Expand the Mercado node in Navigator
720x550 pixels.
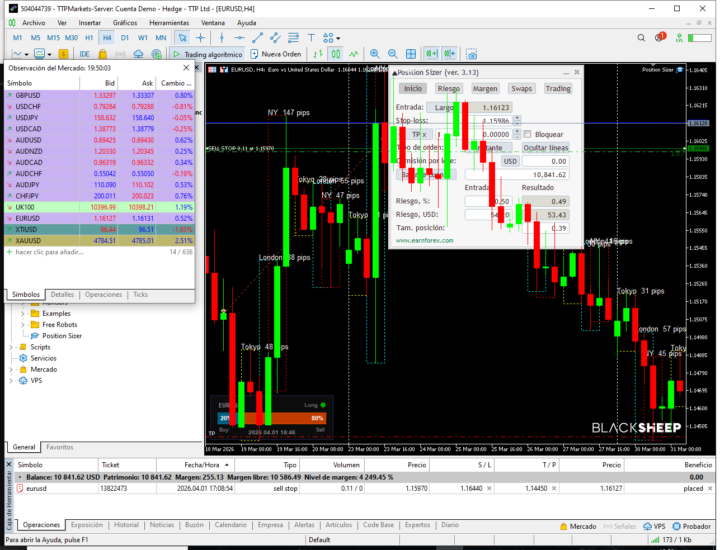pyautogui.click(x=11, y=370)
